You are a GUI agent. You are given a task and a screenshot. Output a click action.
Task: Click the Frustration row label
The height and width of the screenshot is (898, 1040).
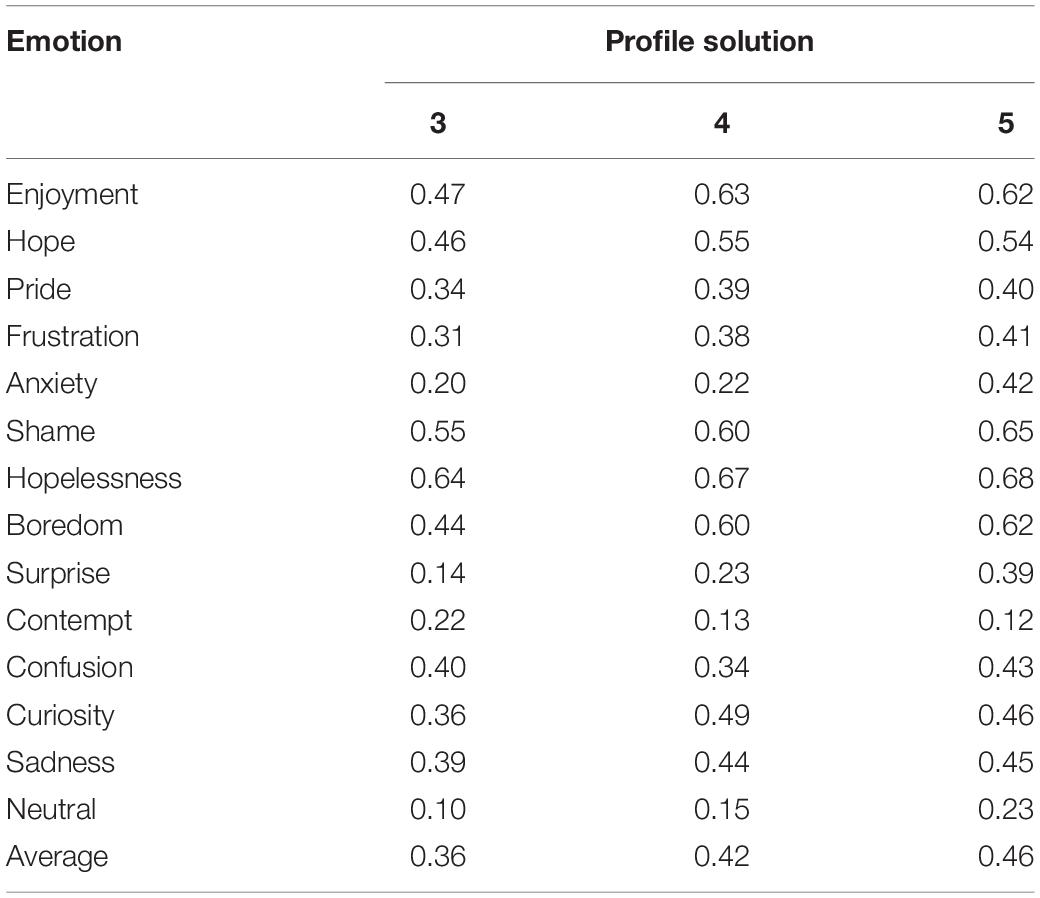pyautogui.click(x=72, y=336)
